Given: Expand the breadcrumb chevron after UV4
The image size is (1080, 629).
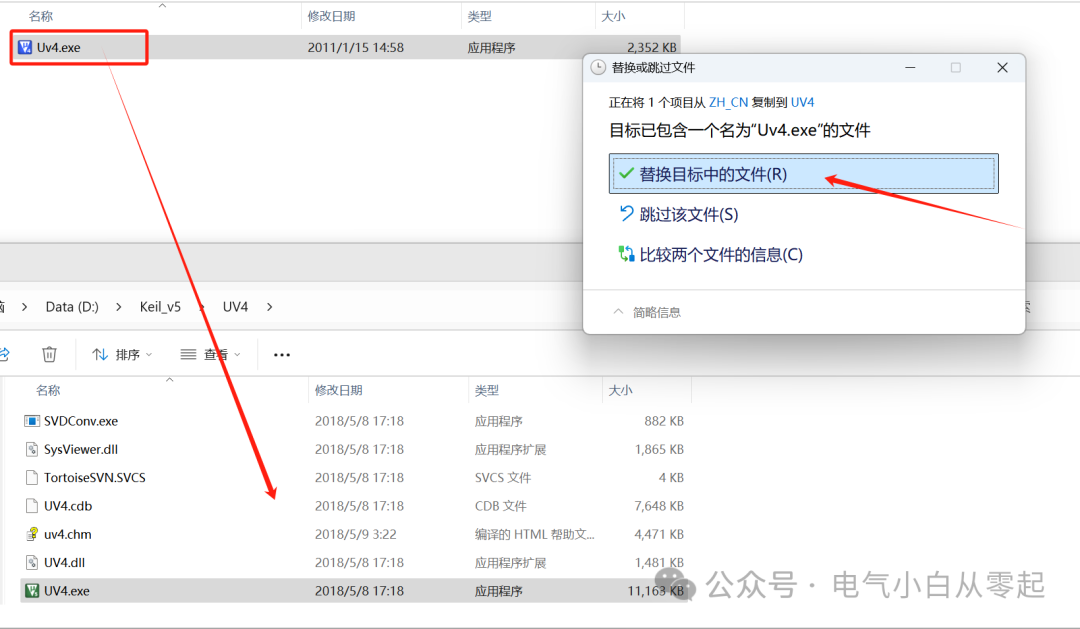Looking at the screenshot, I should 268,307.
